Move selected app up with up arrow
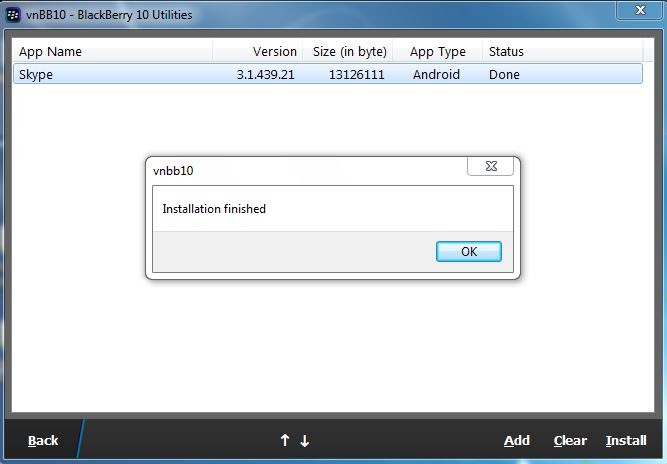The height and width of the screenshot is (464, 667). coord(285,440)
